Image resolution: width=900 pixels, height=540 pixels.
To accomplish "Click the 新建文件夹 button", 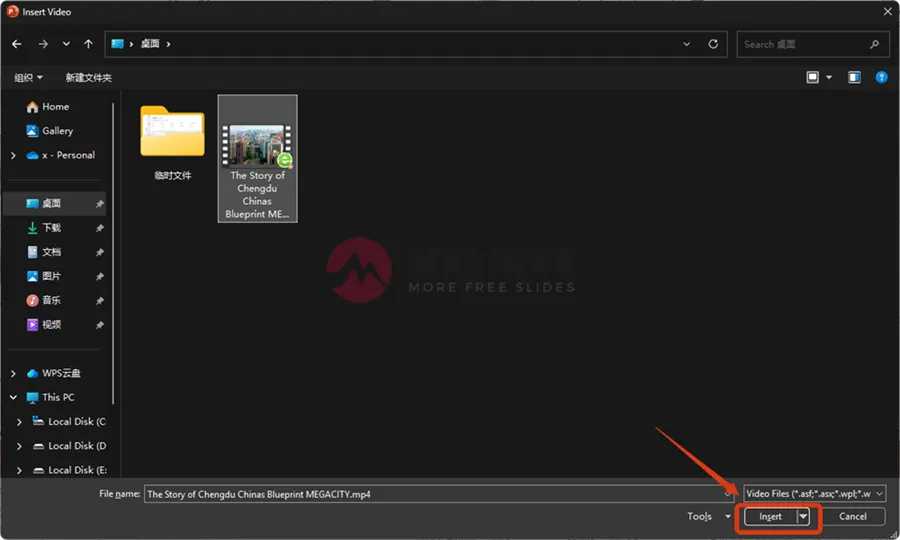I will [x=88, y=77].
